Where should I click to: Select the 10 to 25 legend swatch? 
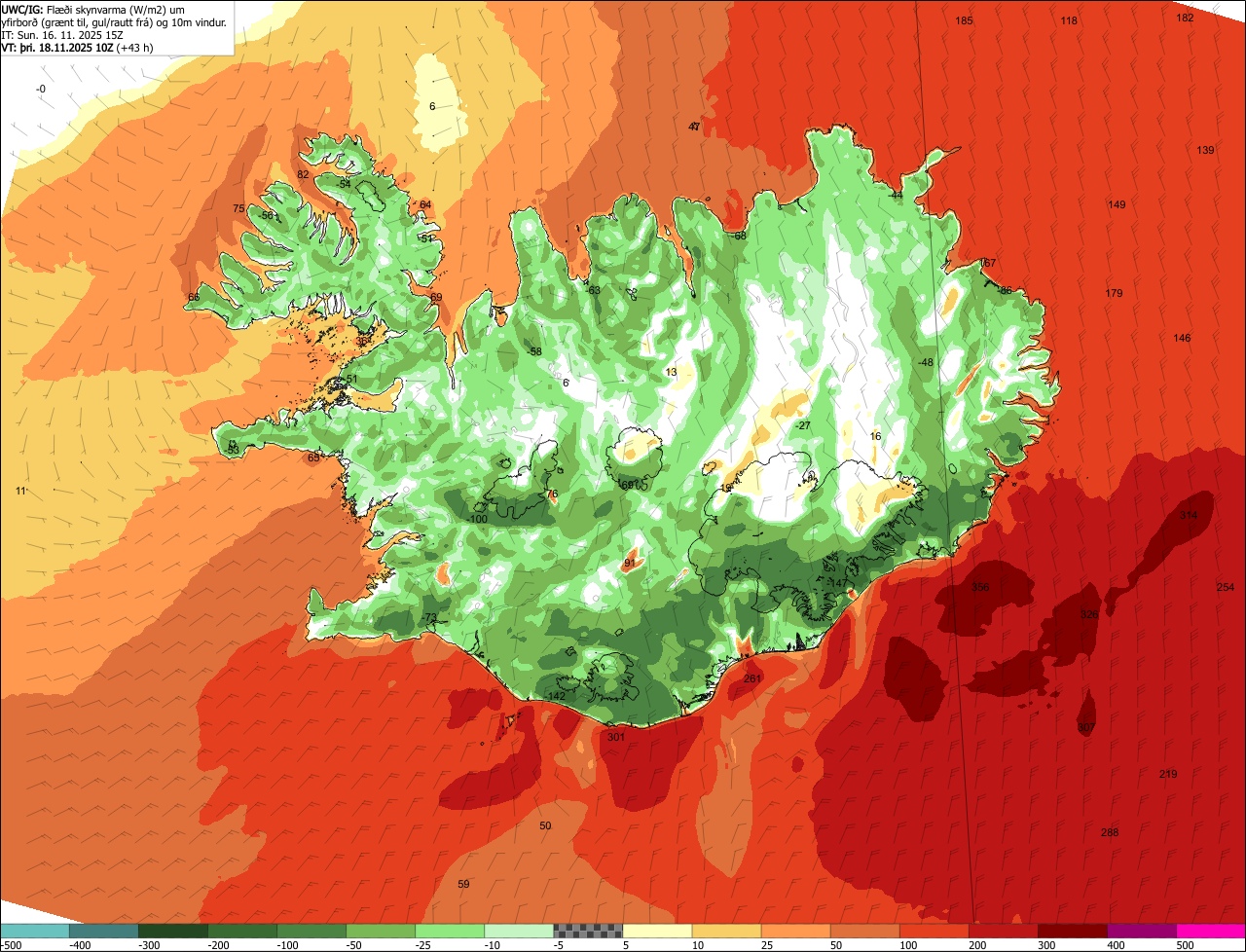pos(726,931)
